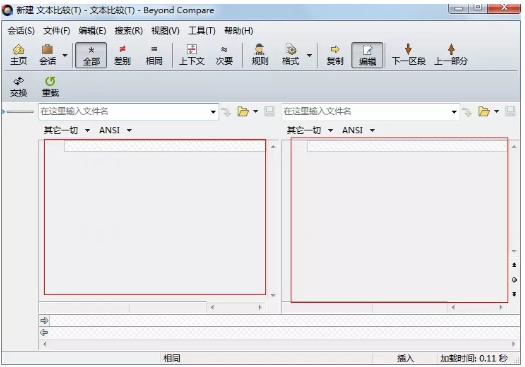Open the 工具(T) menu

coord(202,31)
